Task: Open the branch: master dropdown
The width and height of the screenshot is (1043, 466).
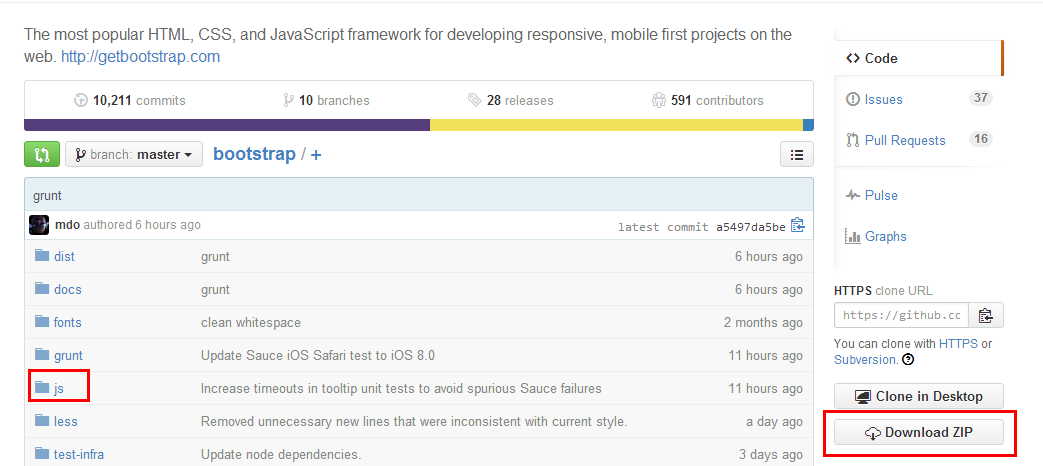Action: coord(134,154)
